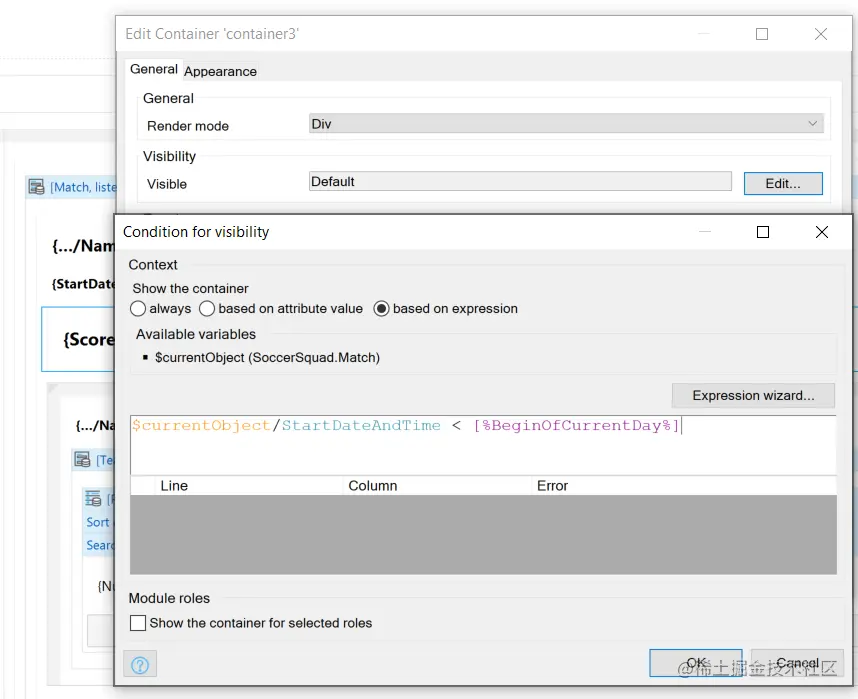Click $currentObject (SoccerSquad.Match) variable
Screen dimensions: 858x699
click(x=267, y=357)
